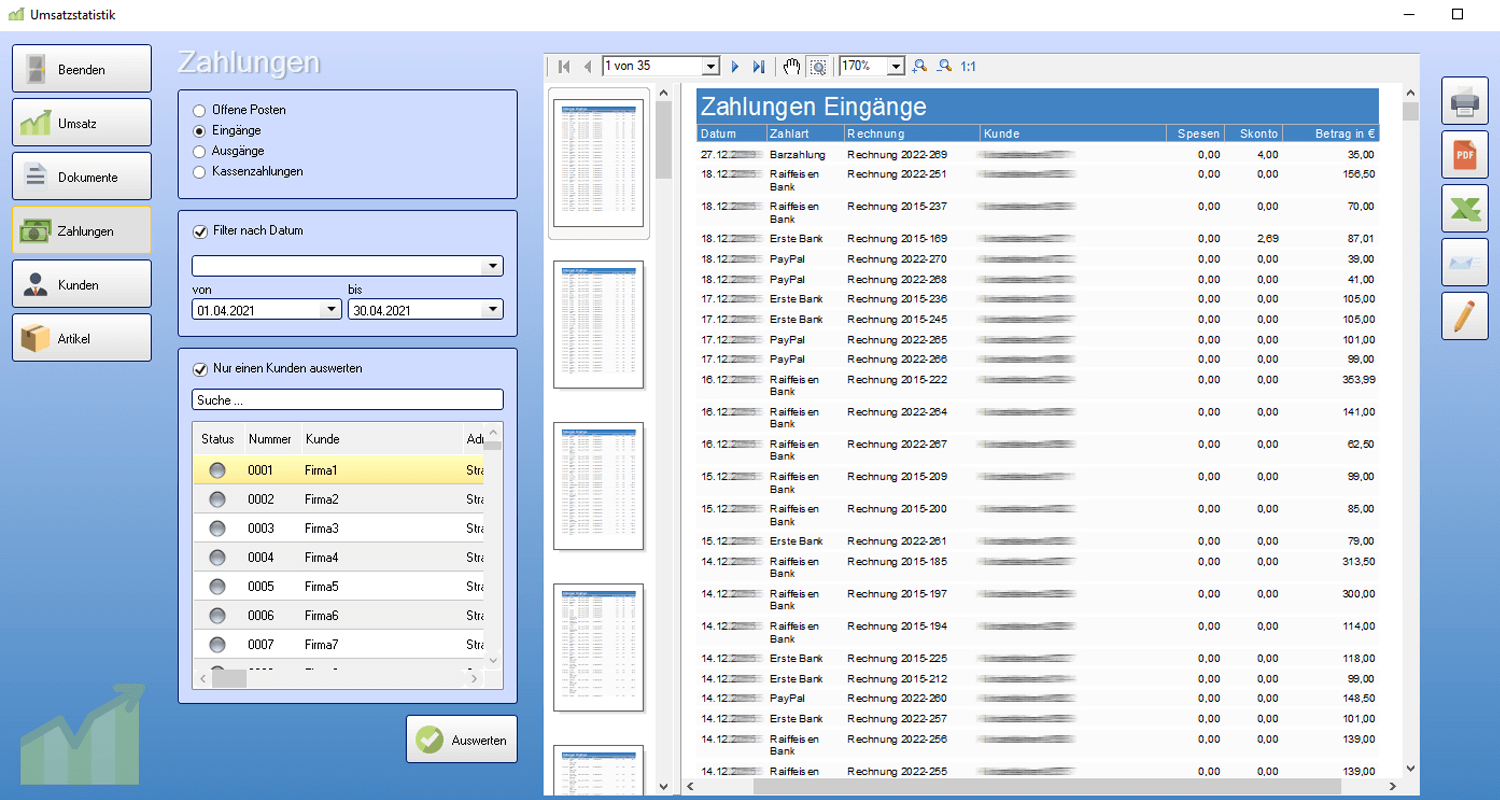Toggle Nur einen Kunden auswerten checkbox

(199, 368)
